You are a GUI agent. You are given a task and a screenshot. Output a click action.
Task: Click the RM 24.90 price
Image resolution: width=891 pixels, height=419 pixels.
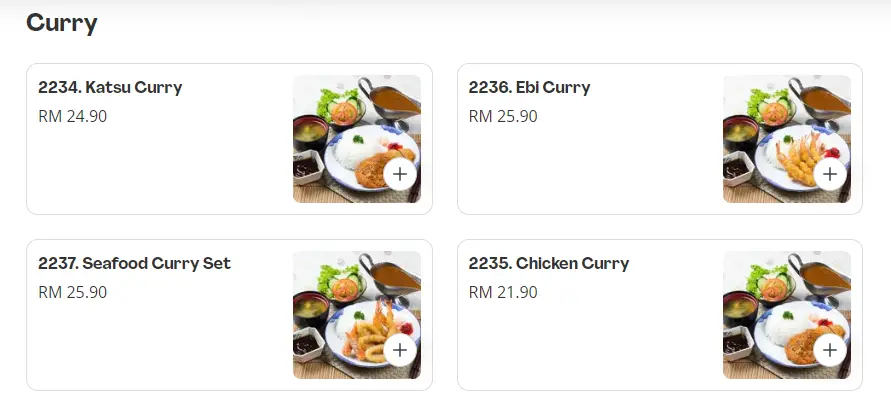point(72,116)
